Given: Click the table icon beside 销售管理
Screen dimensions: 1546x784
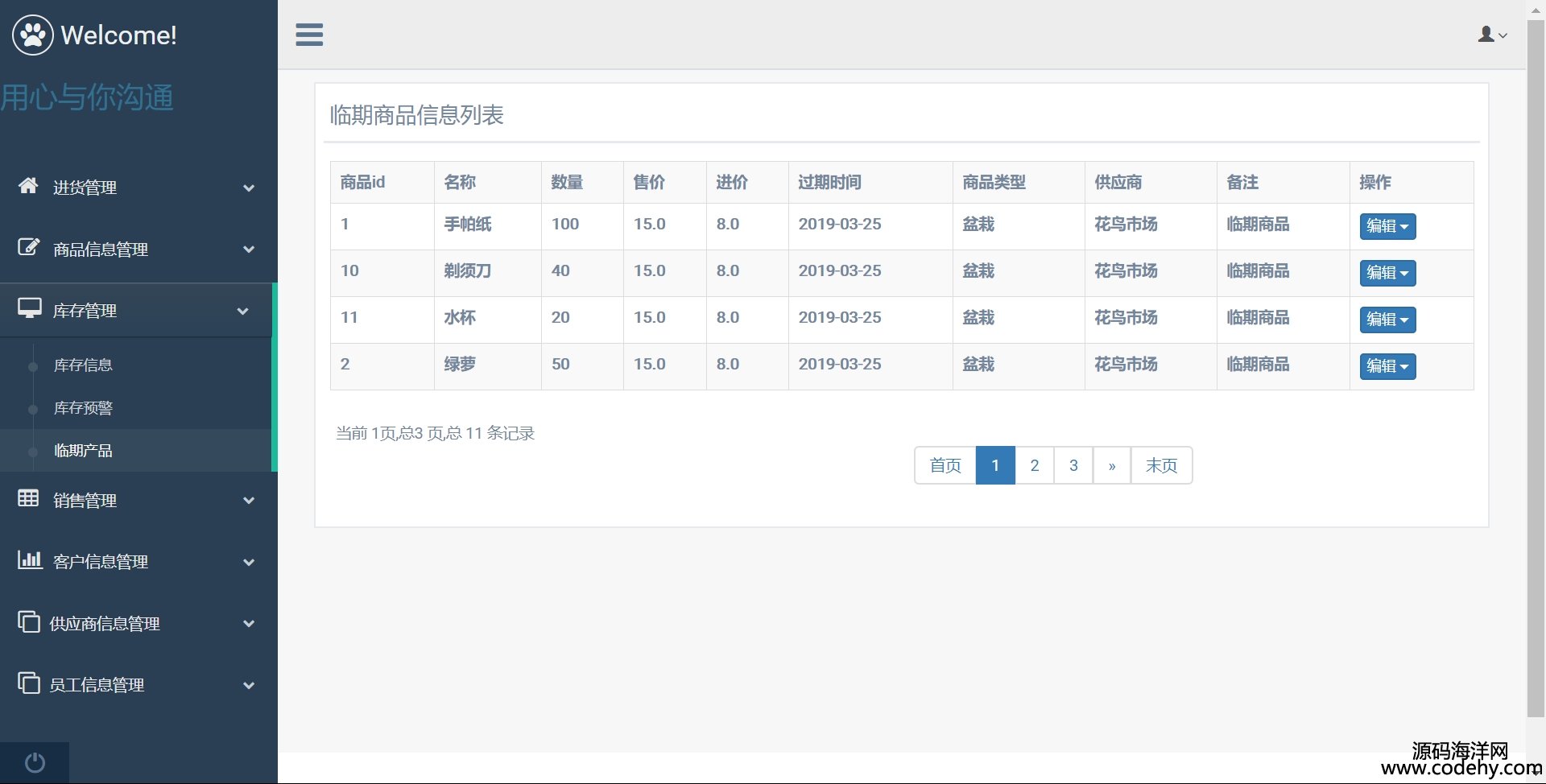Looking at the screenshot, I should click(x=28, y=499).
